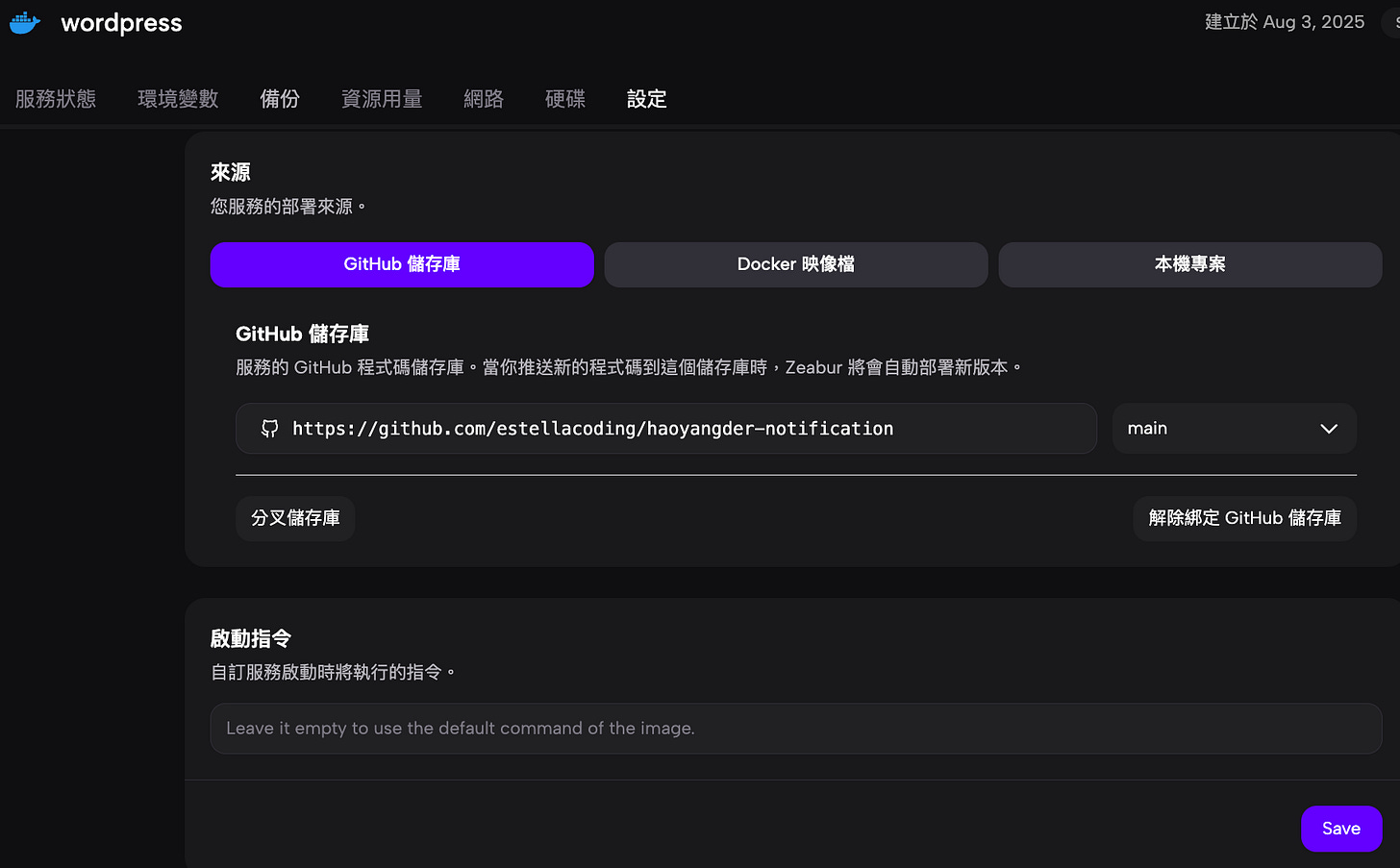Open the 備份 tab
This screenshot has width=1400, height=868.
280,99
